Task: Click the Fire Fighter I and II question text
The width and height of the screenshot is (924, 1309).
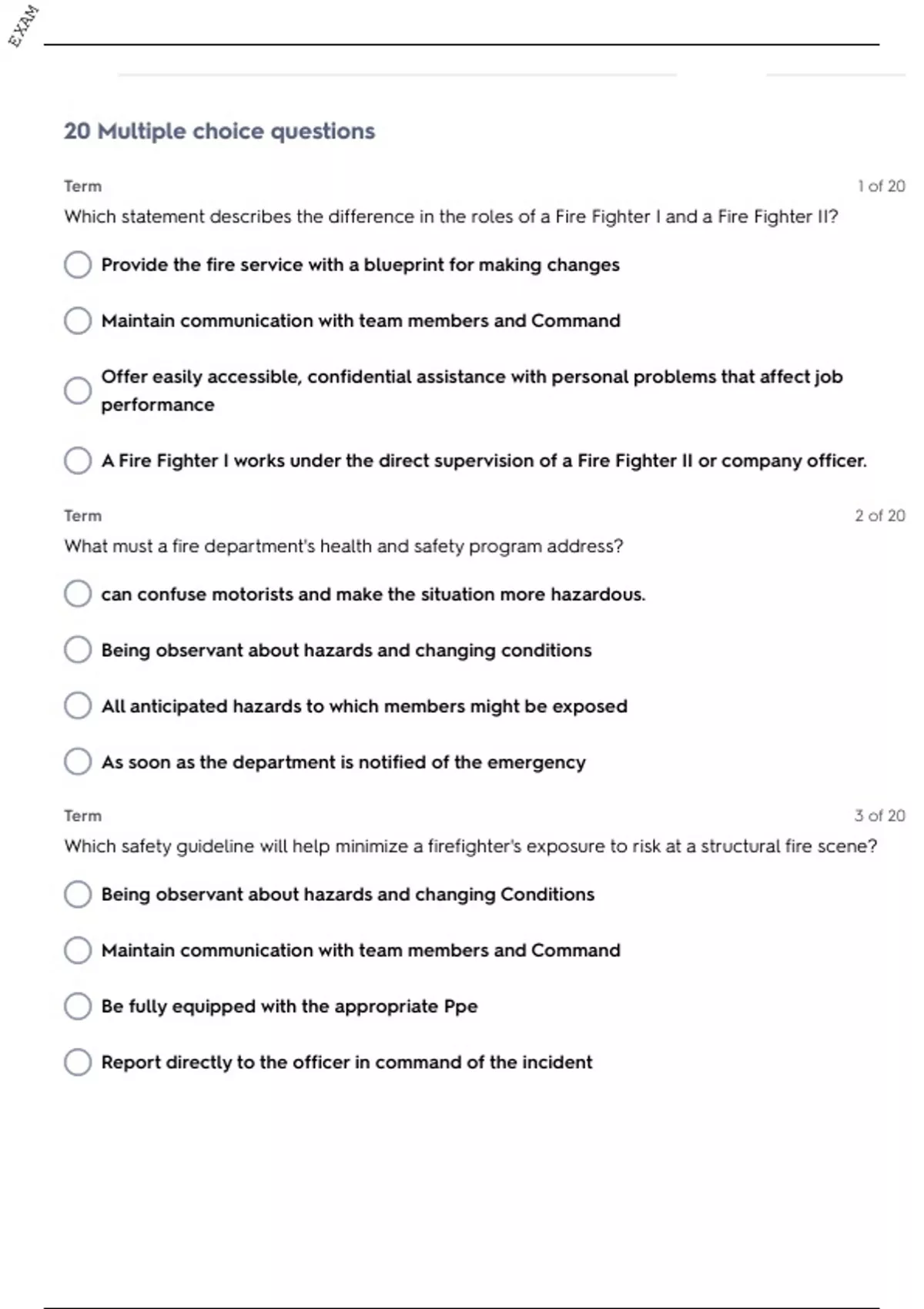Action: (450, 216)
